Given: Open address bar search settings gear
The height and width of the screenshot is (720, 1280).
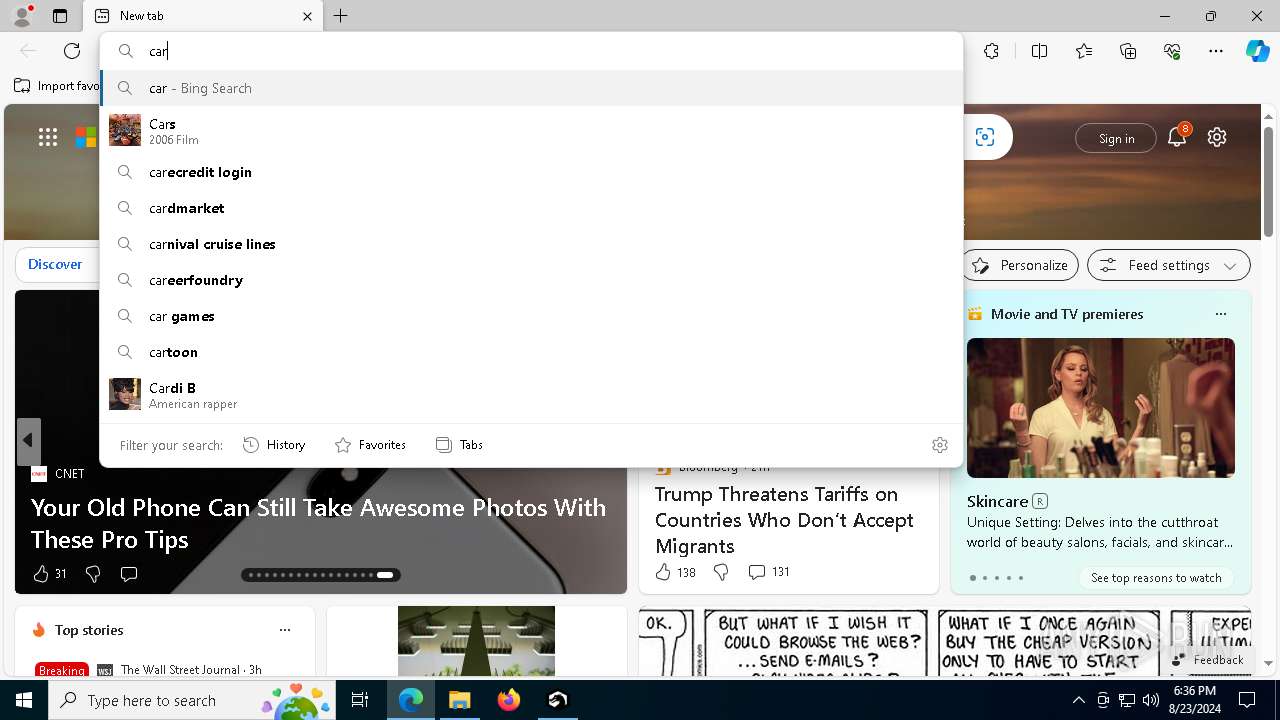Looking at the screenshot, I should point(940,445).
